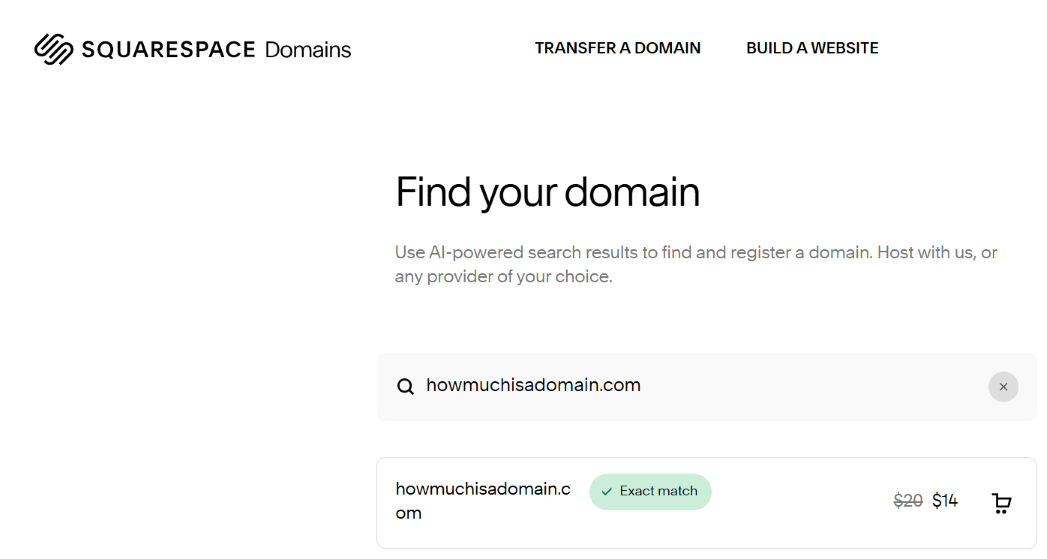
Task: Click the wrapped 'om' text in the result
Action: click(x=408, y=513)
